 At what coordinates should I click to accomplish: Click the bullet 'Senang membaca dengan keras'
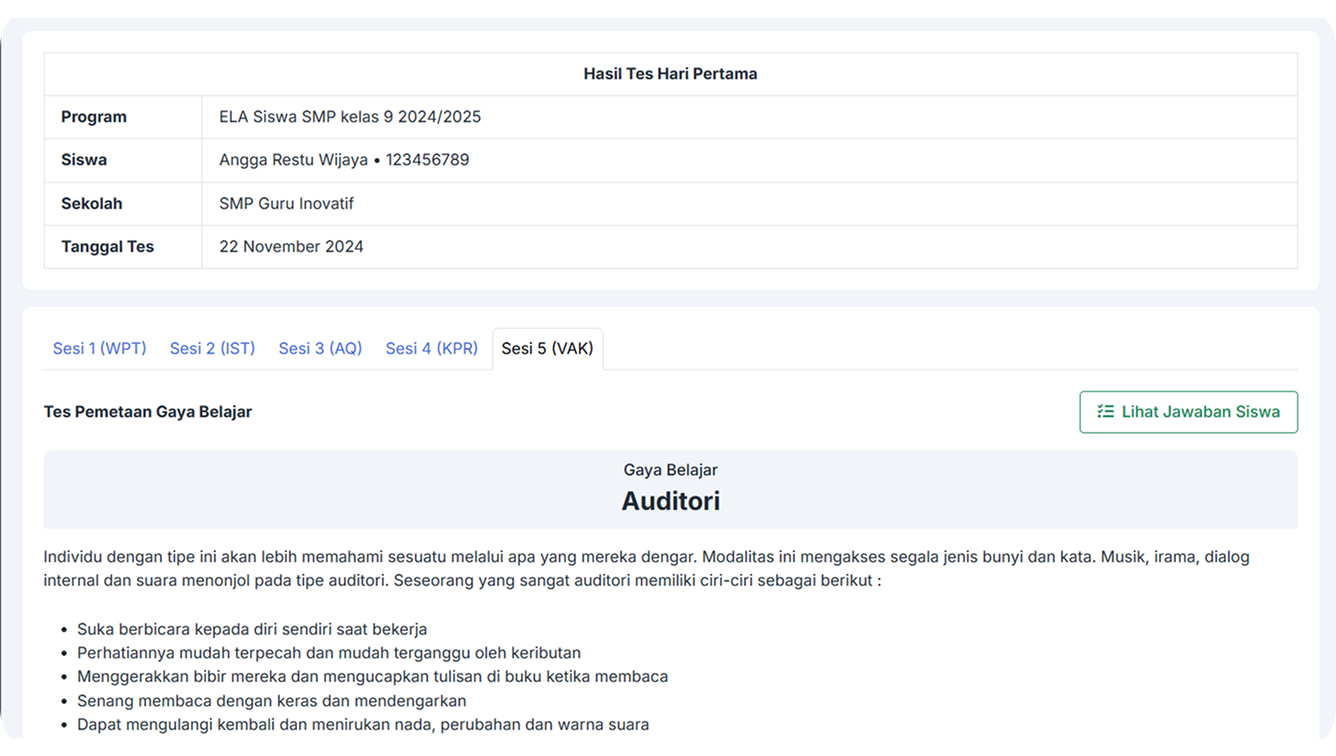271,701
